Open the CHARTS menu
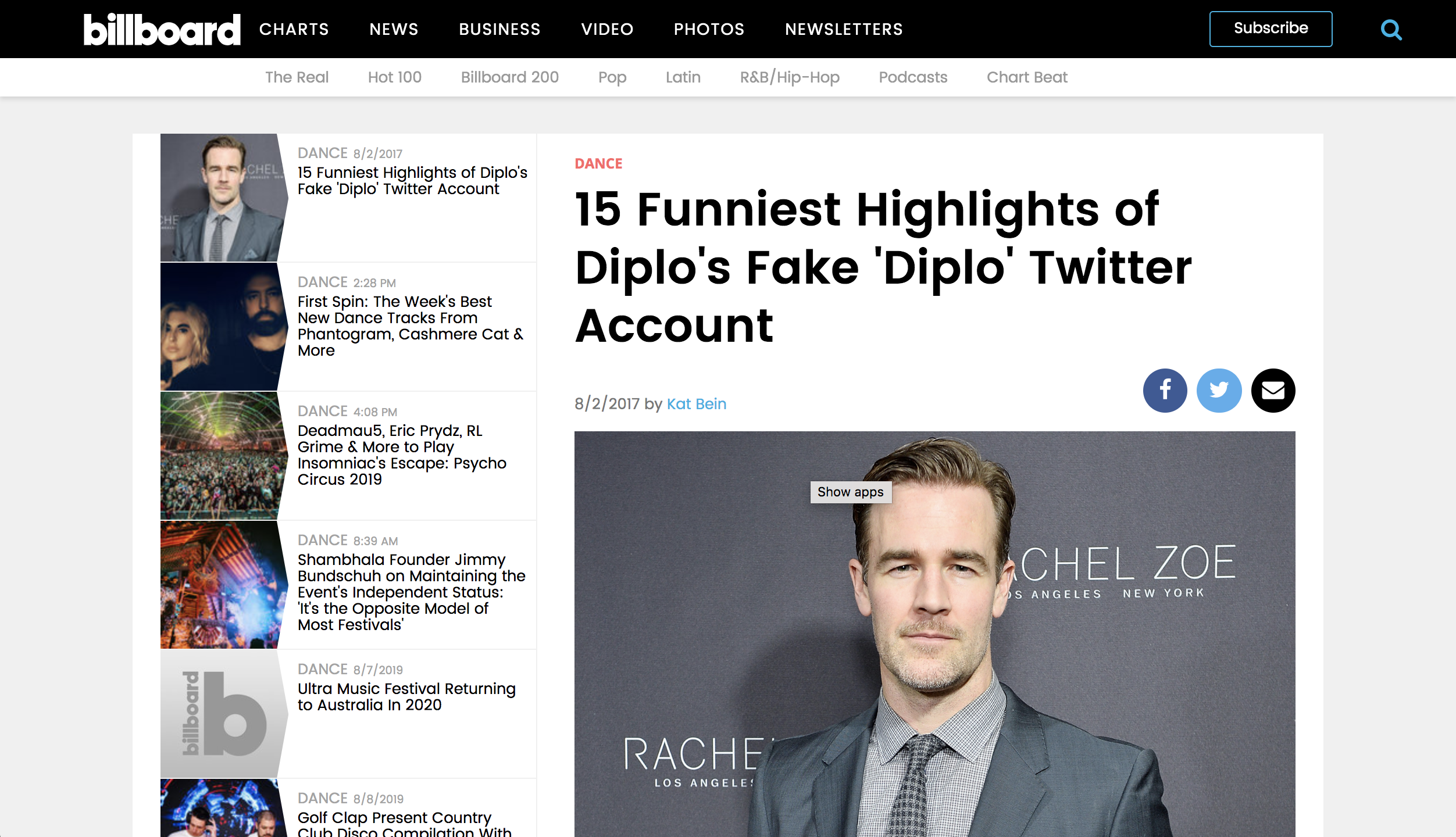This screenshot has width=1456, height=837. point(294,29)
